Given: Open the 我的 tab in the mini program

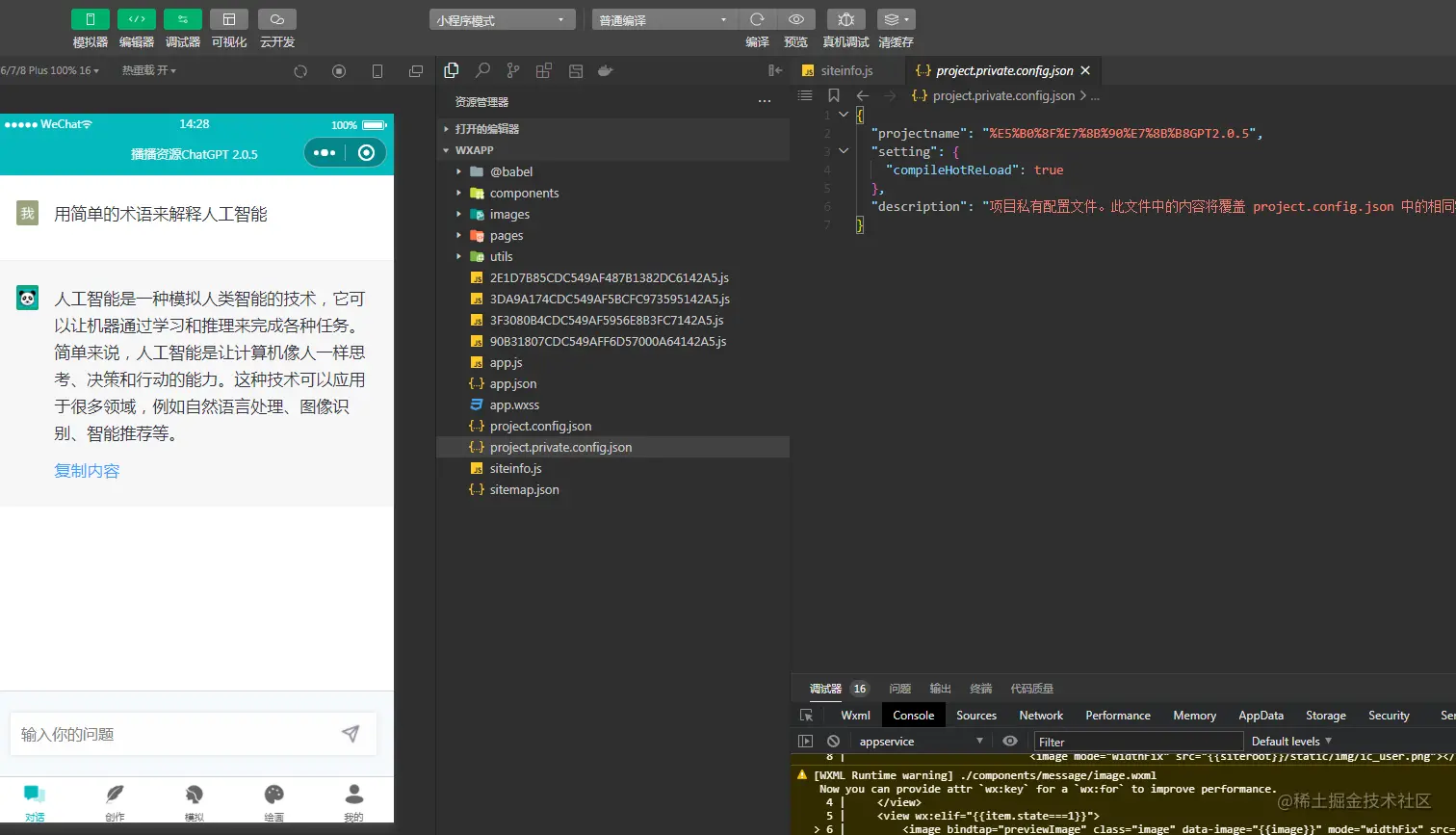Looking at the screenshot, I should pos(353,803).
